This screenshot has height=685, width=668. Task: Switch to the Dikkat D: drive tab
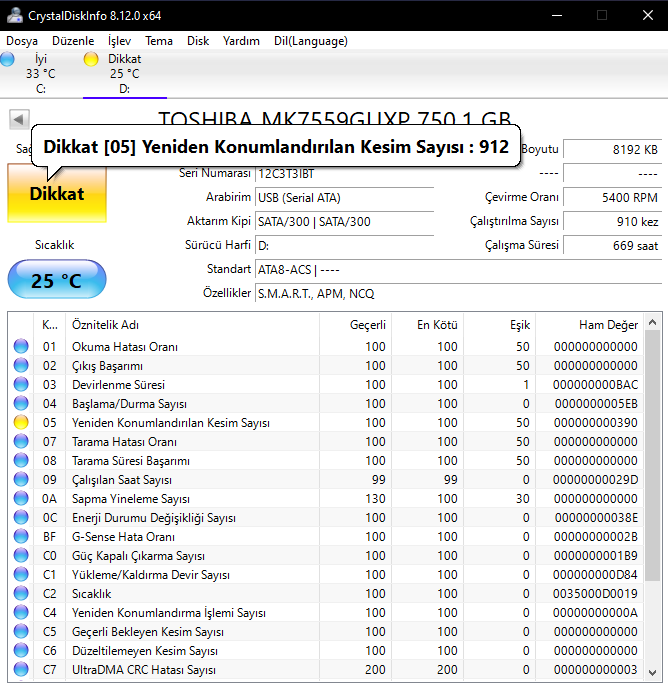(x=124, y=74)
